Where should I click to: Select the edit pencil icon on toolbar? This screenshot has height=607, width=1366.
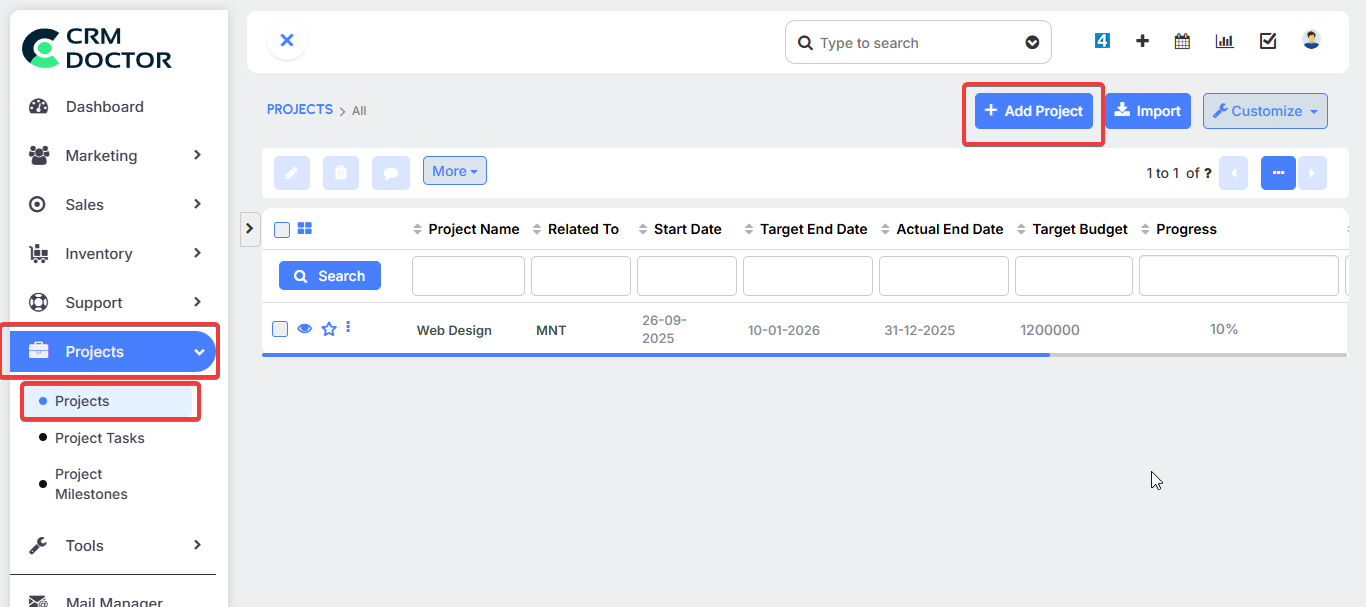tap(291, 172)
